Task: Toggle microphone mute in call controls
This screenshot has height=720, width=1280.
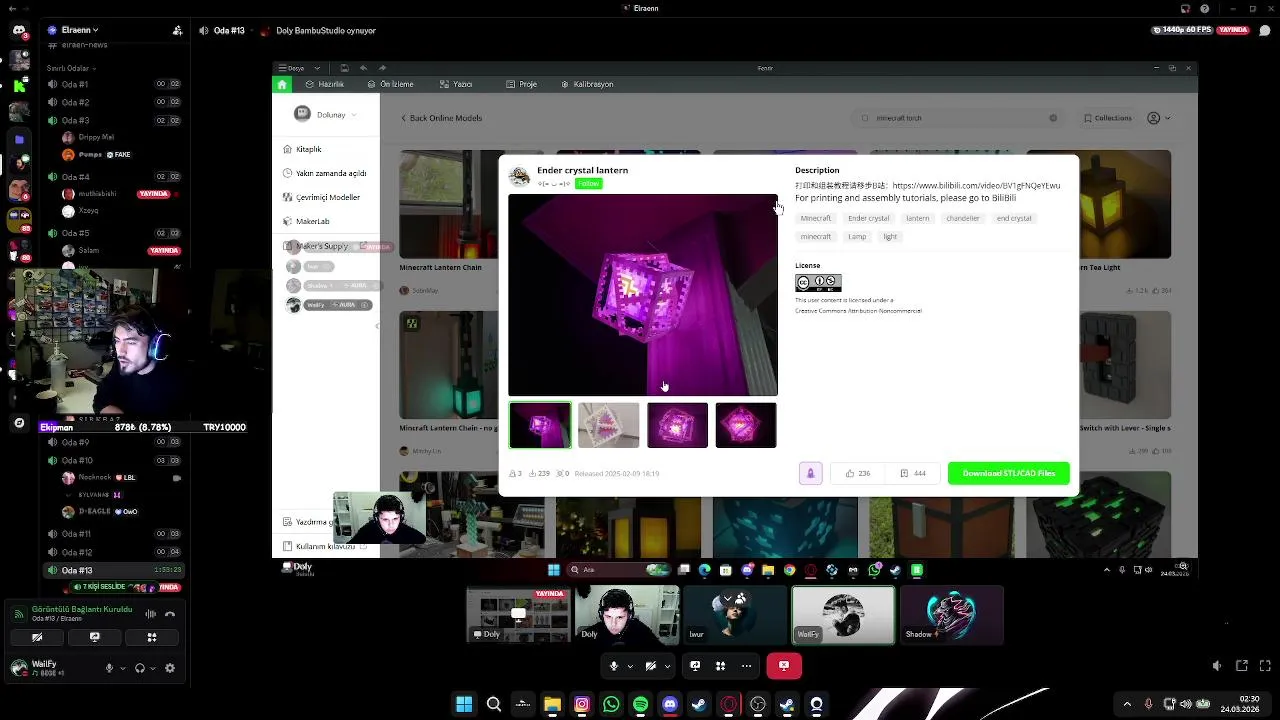Action: click(x=614, y=665)
